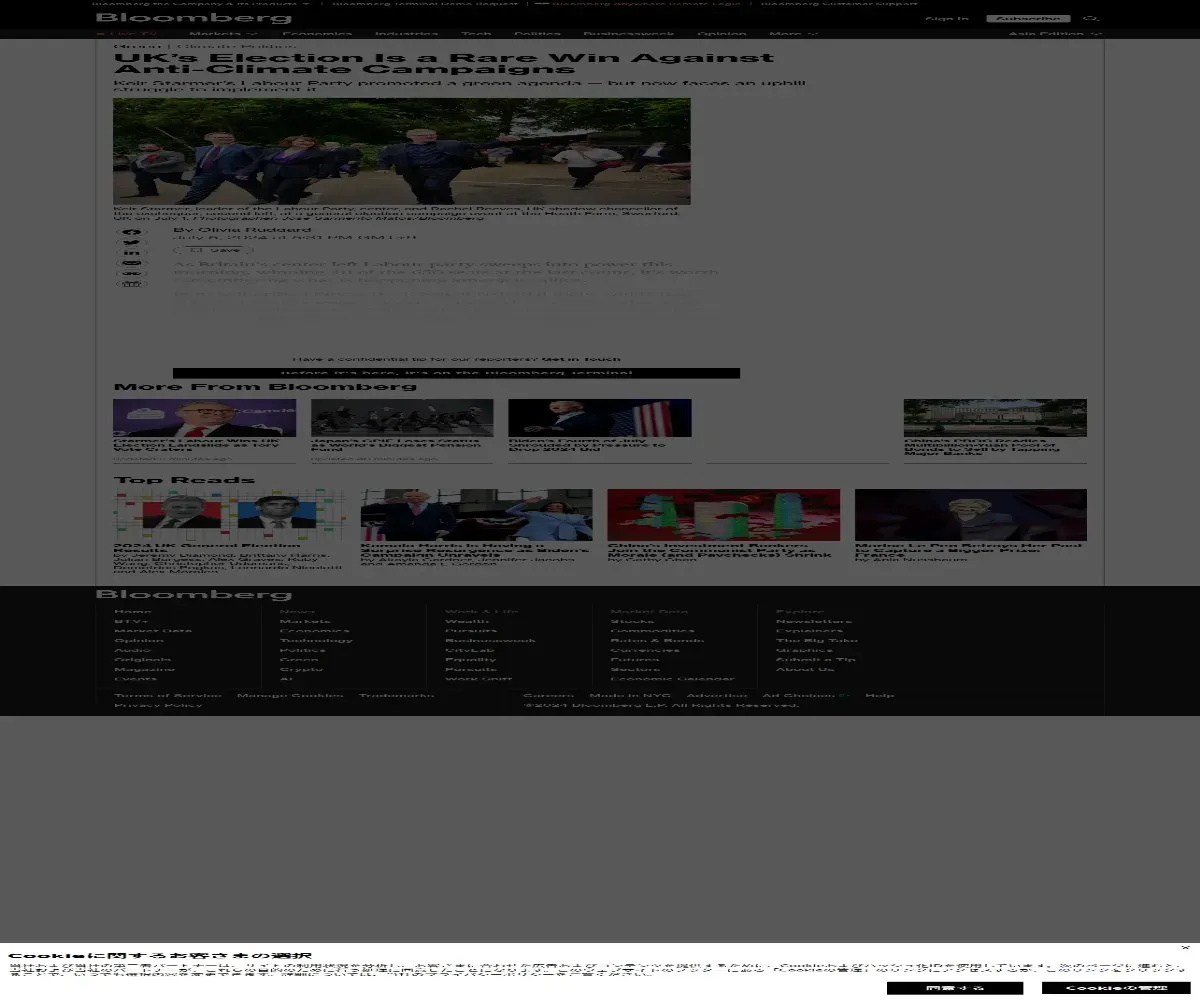Click footer Wealth link
The image size is (1200, 1000).
point(467,621)
